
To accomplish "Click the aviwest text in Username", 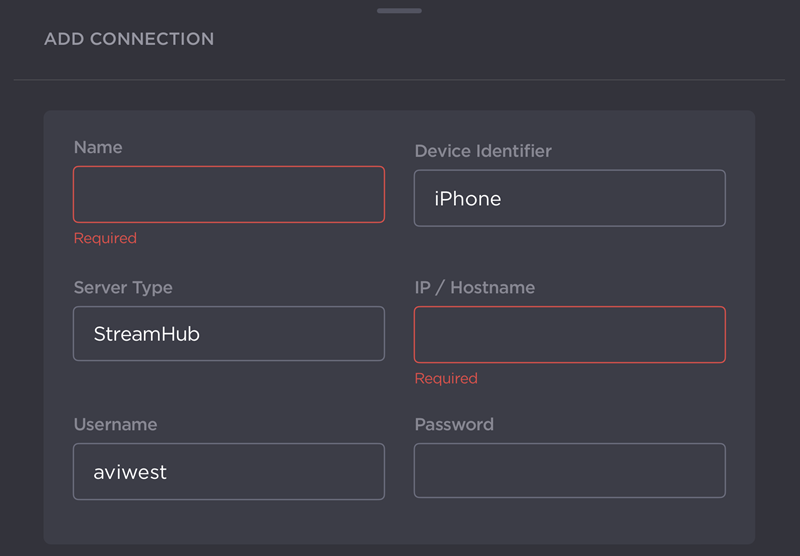I will click(x=130, y=472).
